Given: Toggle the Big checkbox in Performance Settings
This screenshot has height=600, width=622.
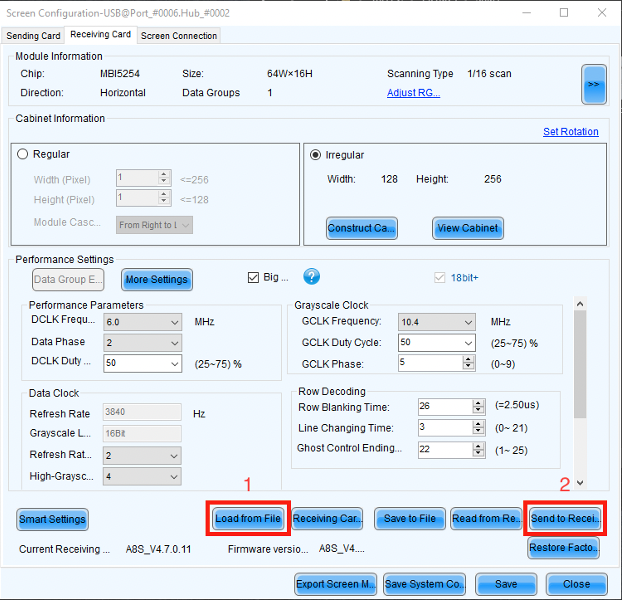Looking at the screenshot, I should coord(253,278).
